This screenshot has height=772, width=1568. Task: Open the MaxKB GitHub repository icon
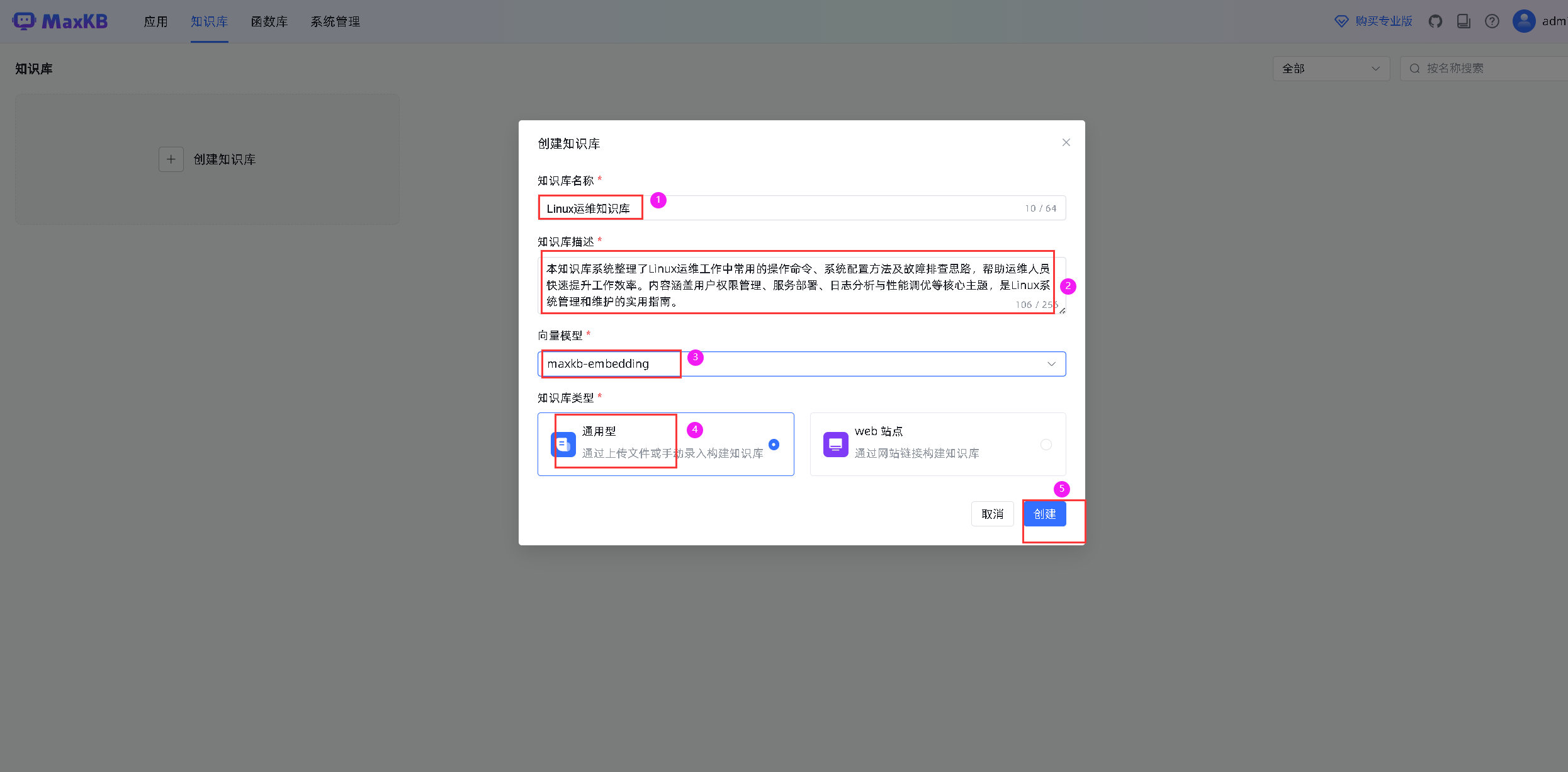1436,21
